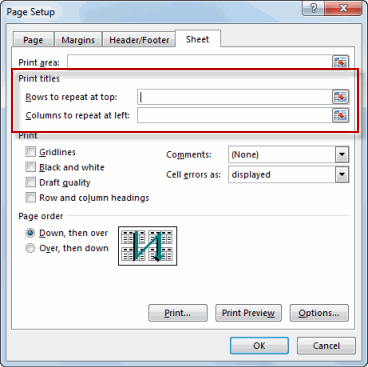The image size is (368, 367).
Task: Click the Help question mark button
Action: (313, 8)
